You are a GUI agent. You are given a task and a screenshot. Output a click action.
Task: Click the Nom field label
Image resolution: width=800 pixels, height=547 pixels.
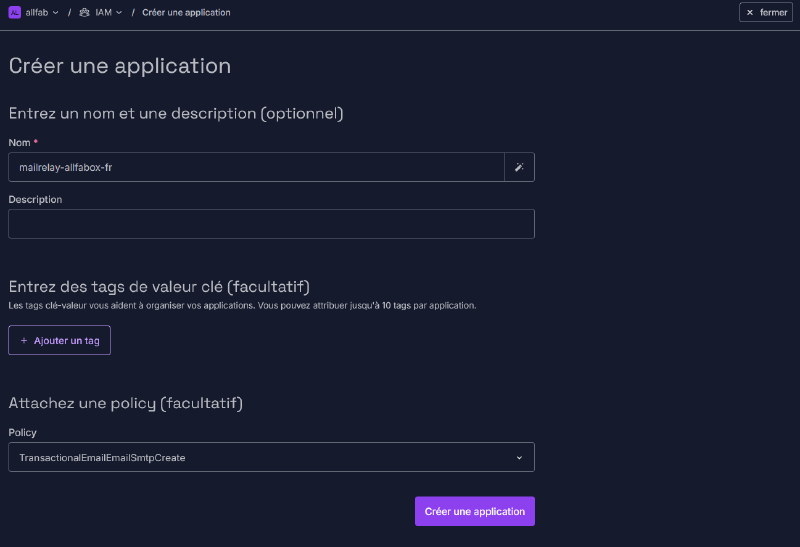(19, 143)
